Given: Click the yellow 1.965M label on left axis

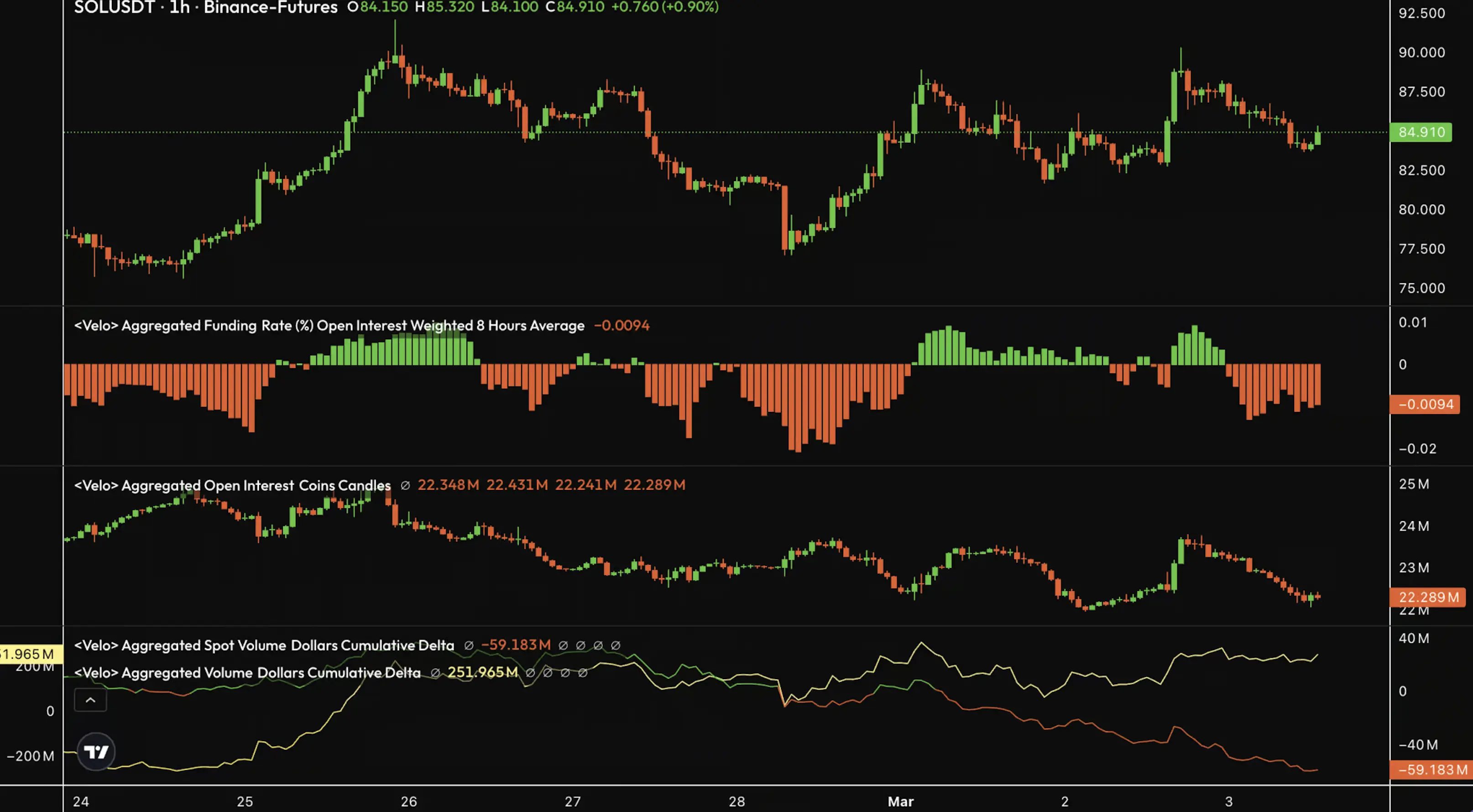Looking at the screenshot, I should [29, 654].
